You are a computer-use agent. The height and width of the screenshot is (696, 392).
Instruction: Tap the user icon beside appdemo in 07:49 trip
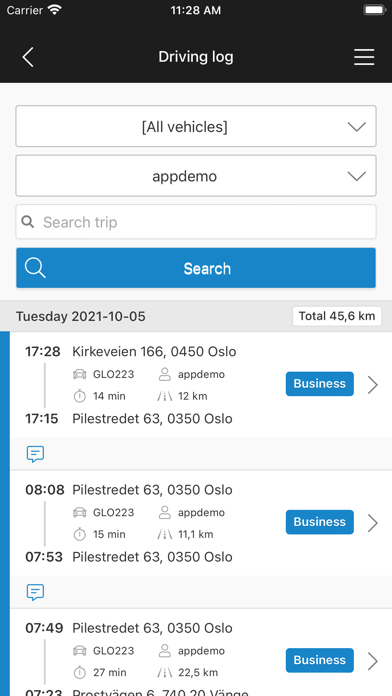pos(165,651)
